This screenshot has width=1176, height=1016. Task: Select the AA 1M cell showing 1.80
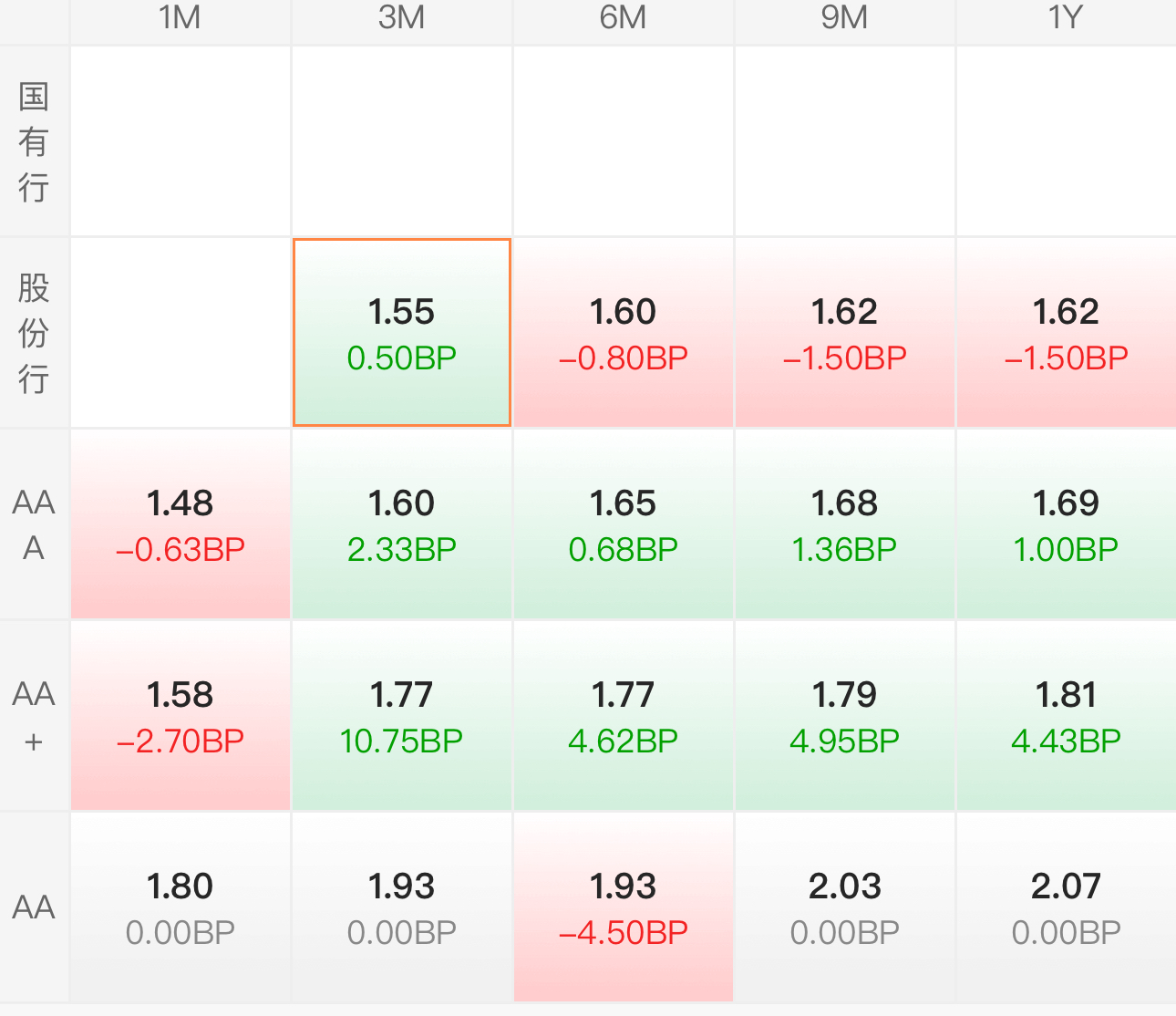coord(181,907)
